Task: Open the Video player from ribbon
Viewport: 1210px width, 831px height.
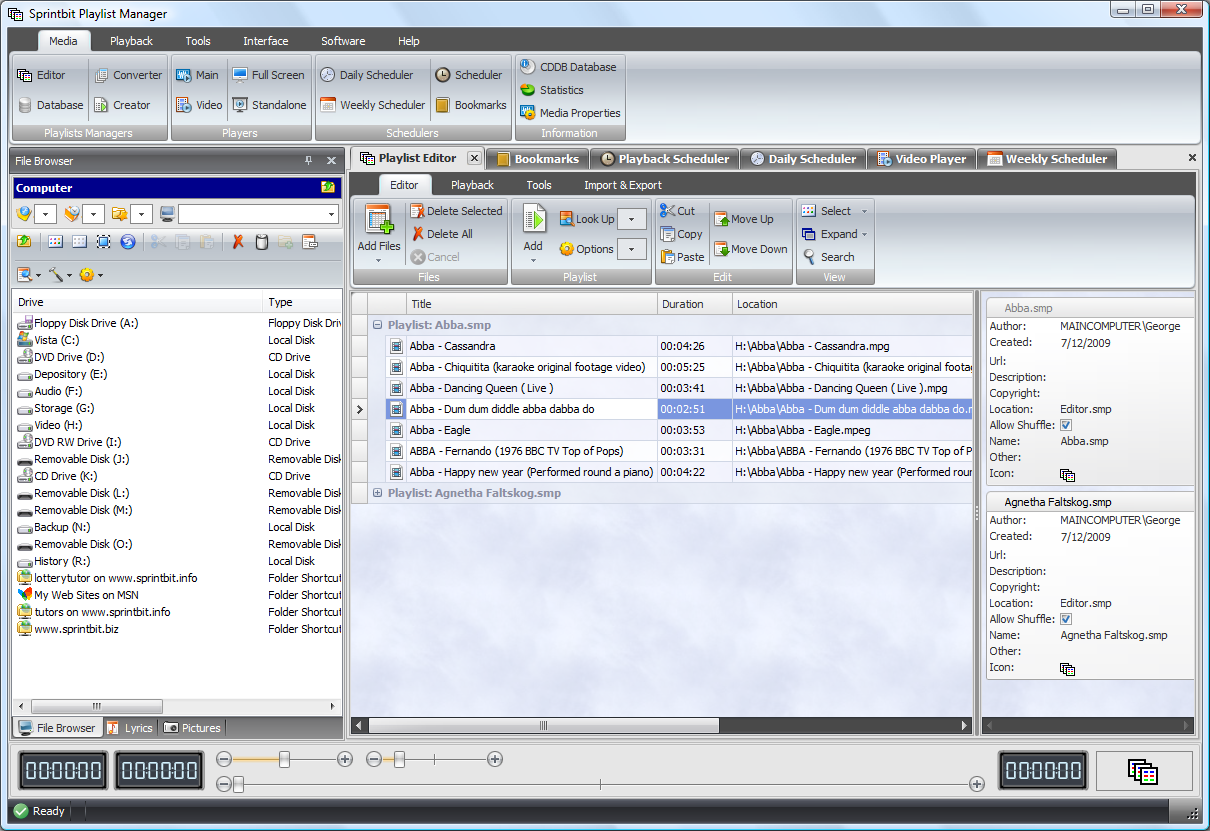Action: 199,105
